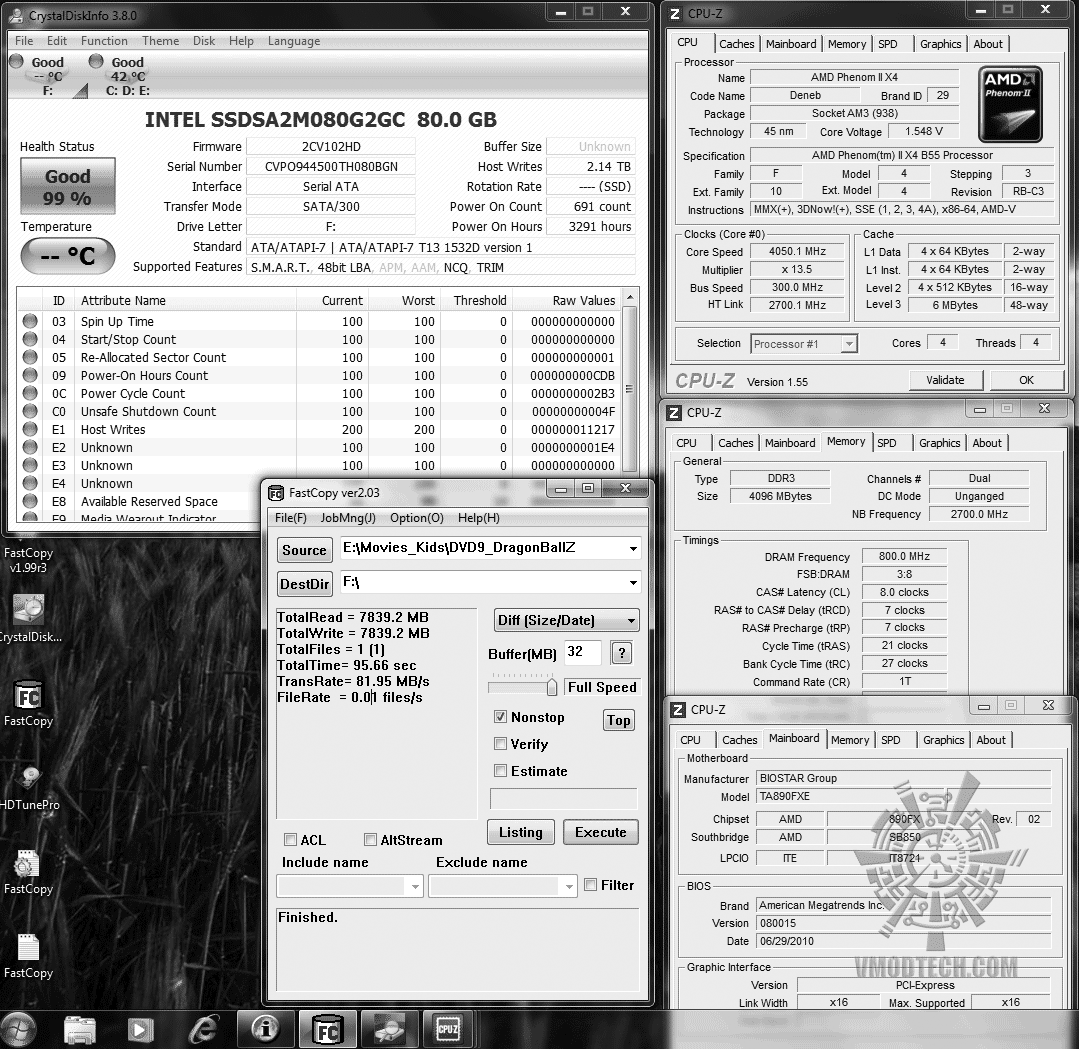Image resolution: width=1079 pixels, height=1049 pixels.
Task: Click the AMD Phenom II logo in CPU-Z
Action: pyautogui.click(x=1009, y=104)
